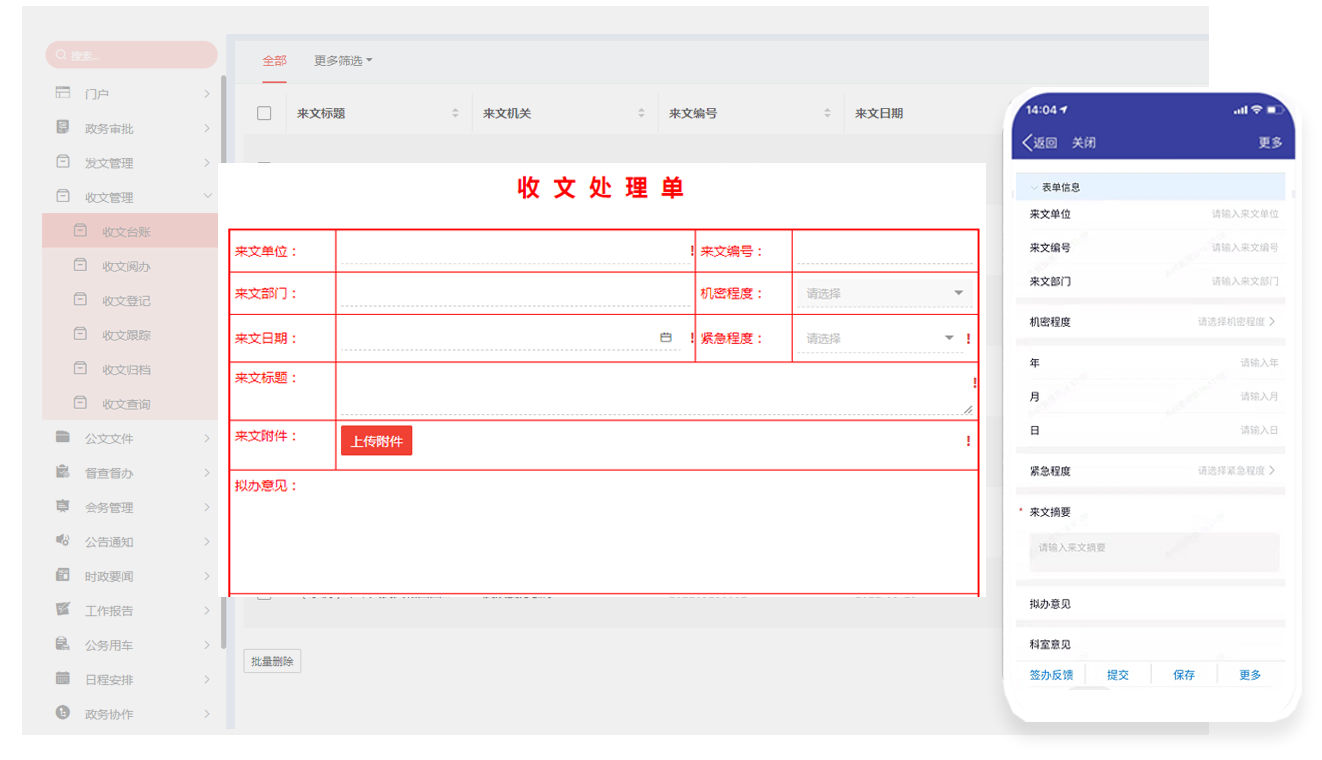Viewport: 1322px width, 760px height.
Task: Select 收文登记 in sidebar menu
Action: pos(130,300)
